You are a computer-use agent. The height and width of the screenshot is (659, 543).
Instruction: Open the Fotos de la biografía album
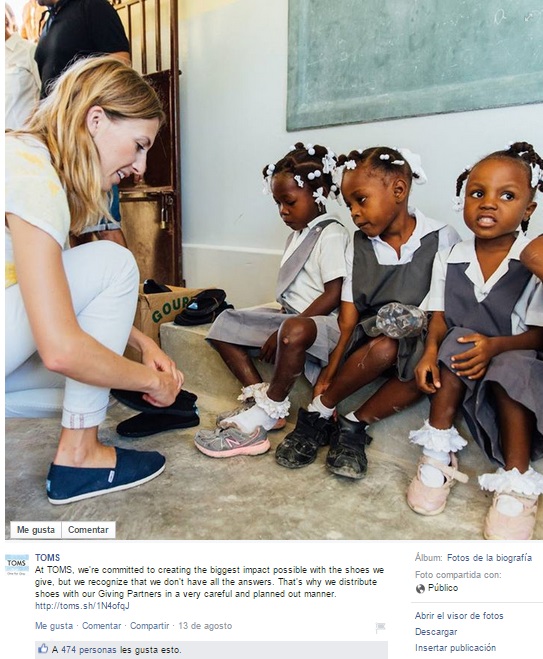pos(489,558)
